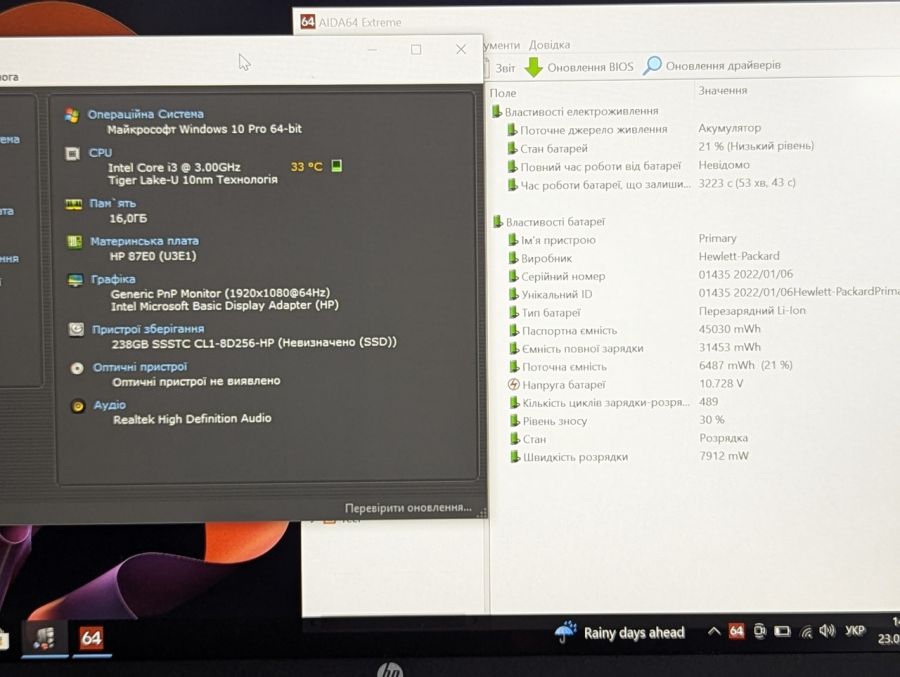Open the Материнська плата section heading
This screenshot has height=677, width=900.
pos(145,241)
